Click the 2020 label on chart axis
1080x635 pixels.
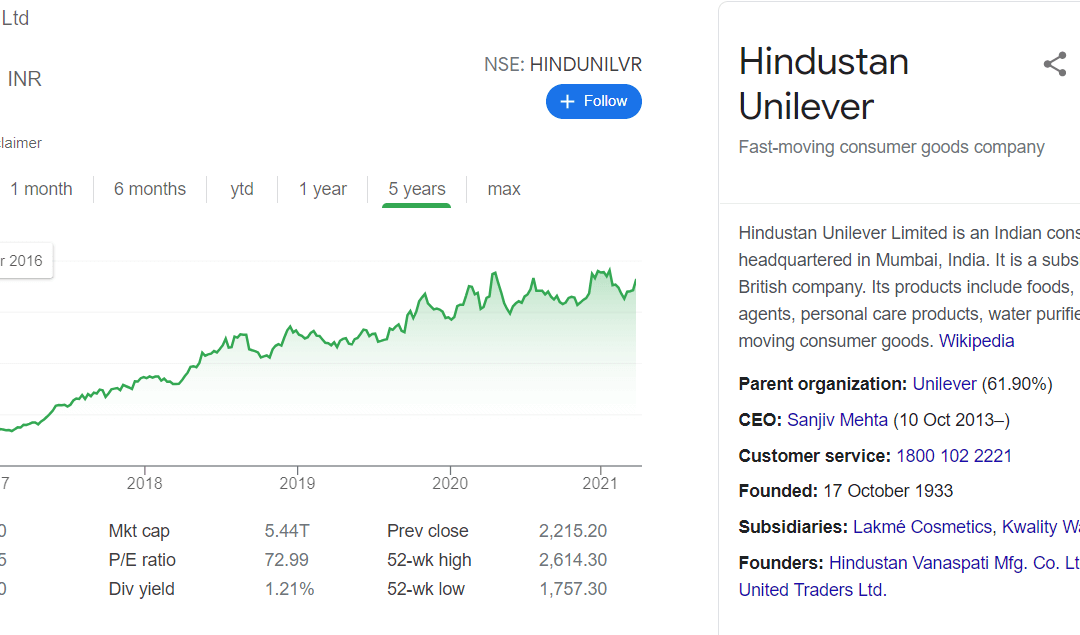[450, 483]
